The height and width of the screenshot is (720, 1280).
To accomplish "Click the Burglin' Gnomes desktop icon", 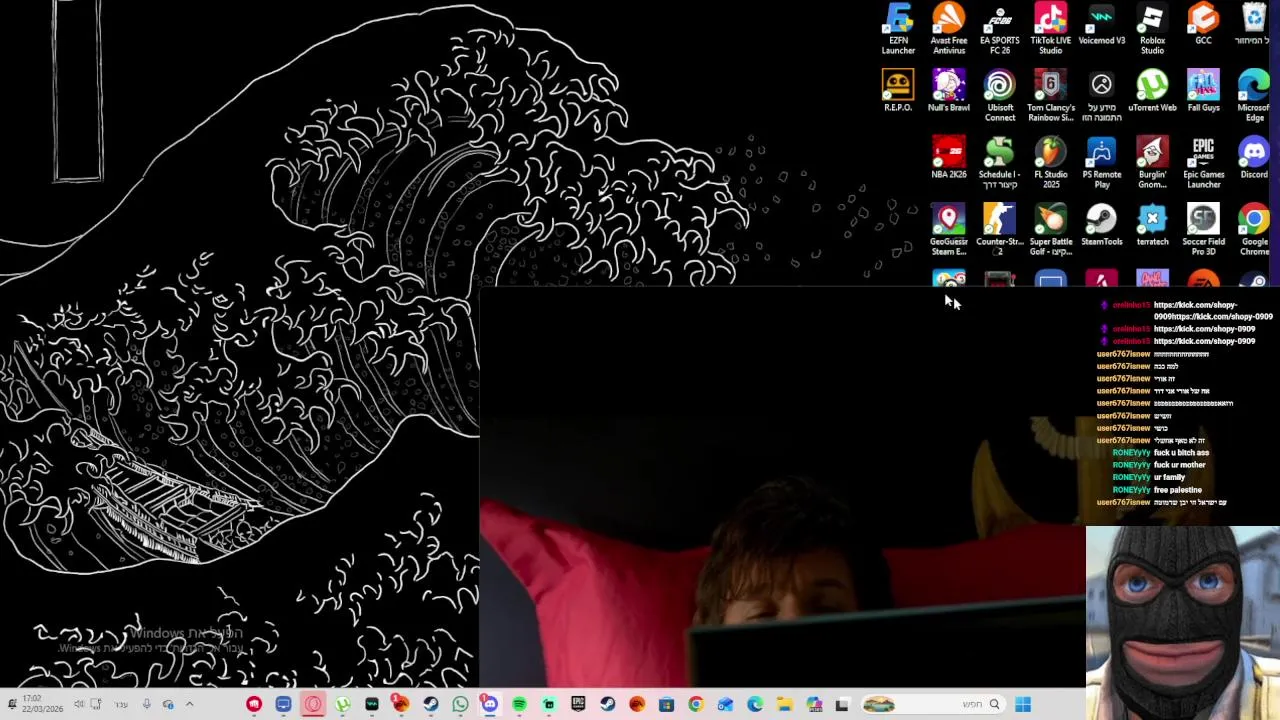I will coord(1152,163).
